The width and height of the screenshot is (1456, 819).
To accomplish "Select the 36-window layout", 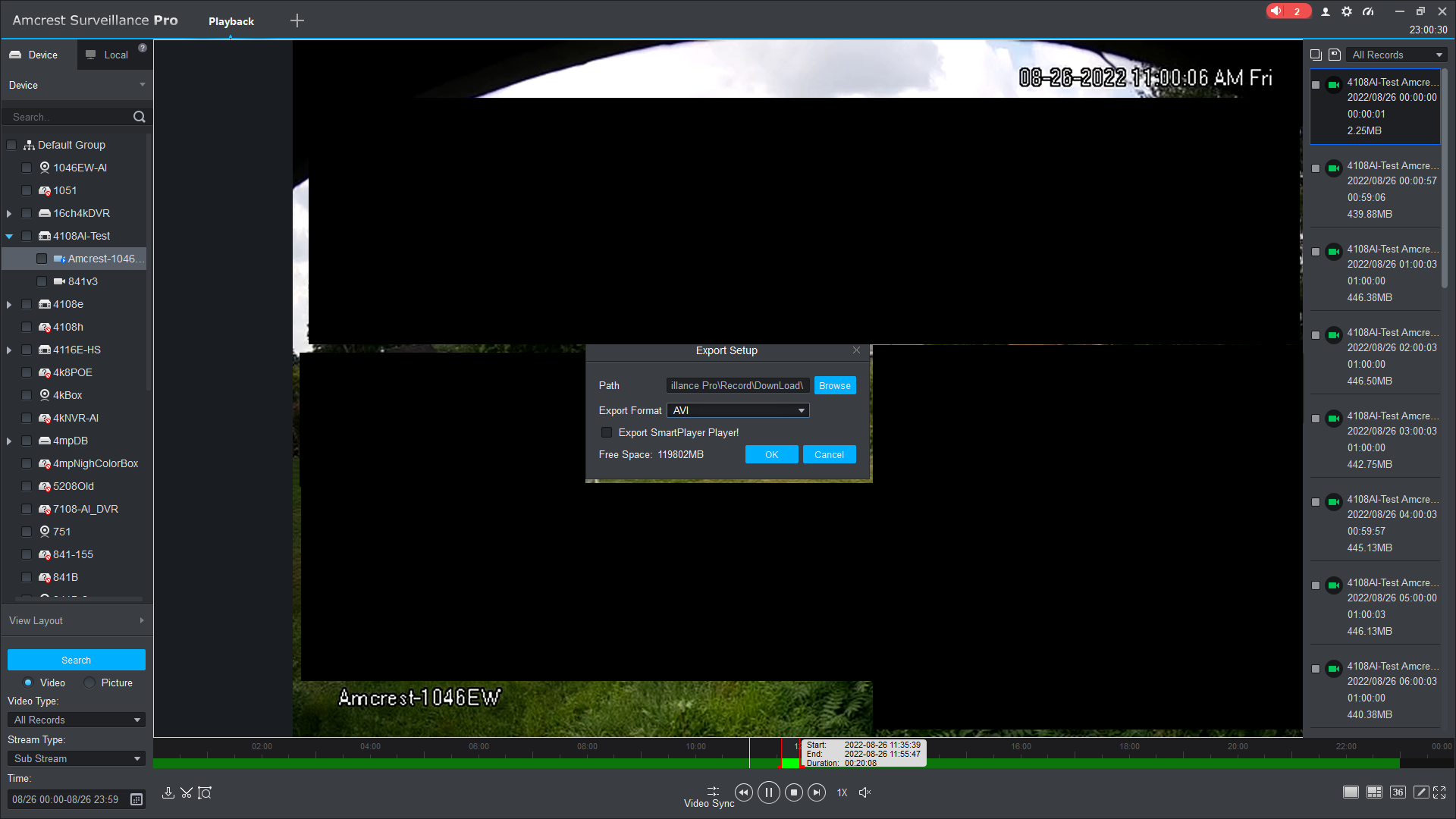I will tap(1398, 792).
